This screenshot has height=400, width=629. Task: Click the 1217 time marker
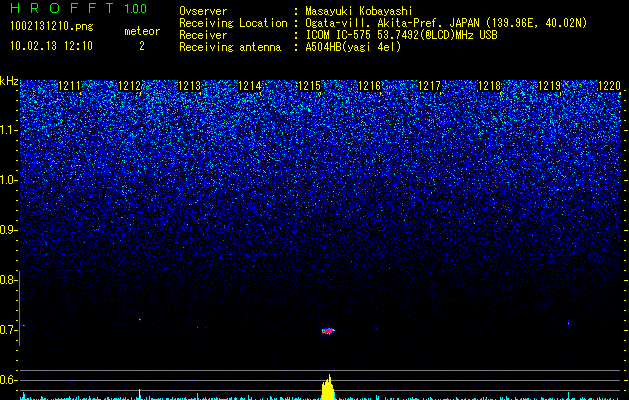[429, 86]
